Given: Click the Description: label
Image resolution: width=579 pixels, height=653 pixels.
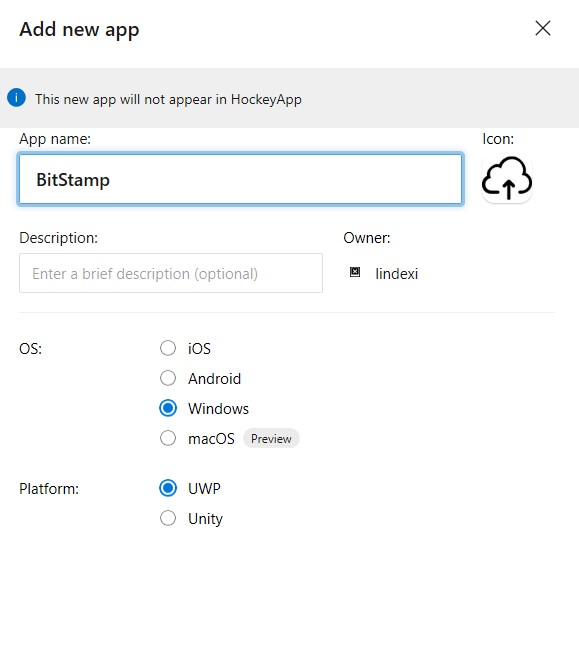Looking at the screenshot, I should (x=58, y=238).
